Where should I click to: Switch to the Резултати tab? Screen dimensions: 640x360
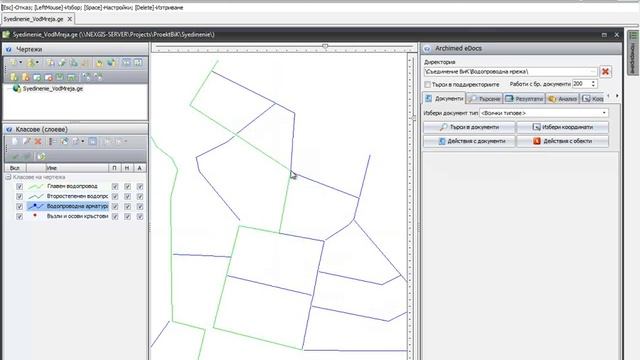click(524, 99)
